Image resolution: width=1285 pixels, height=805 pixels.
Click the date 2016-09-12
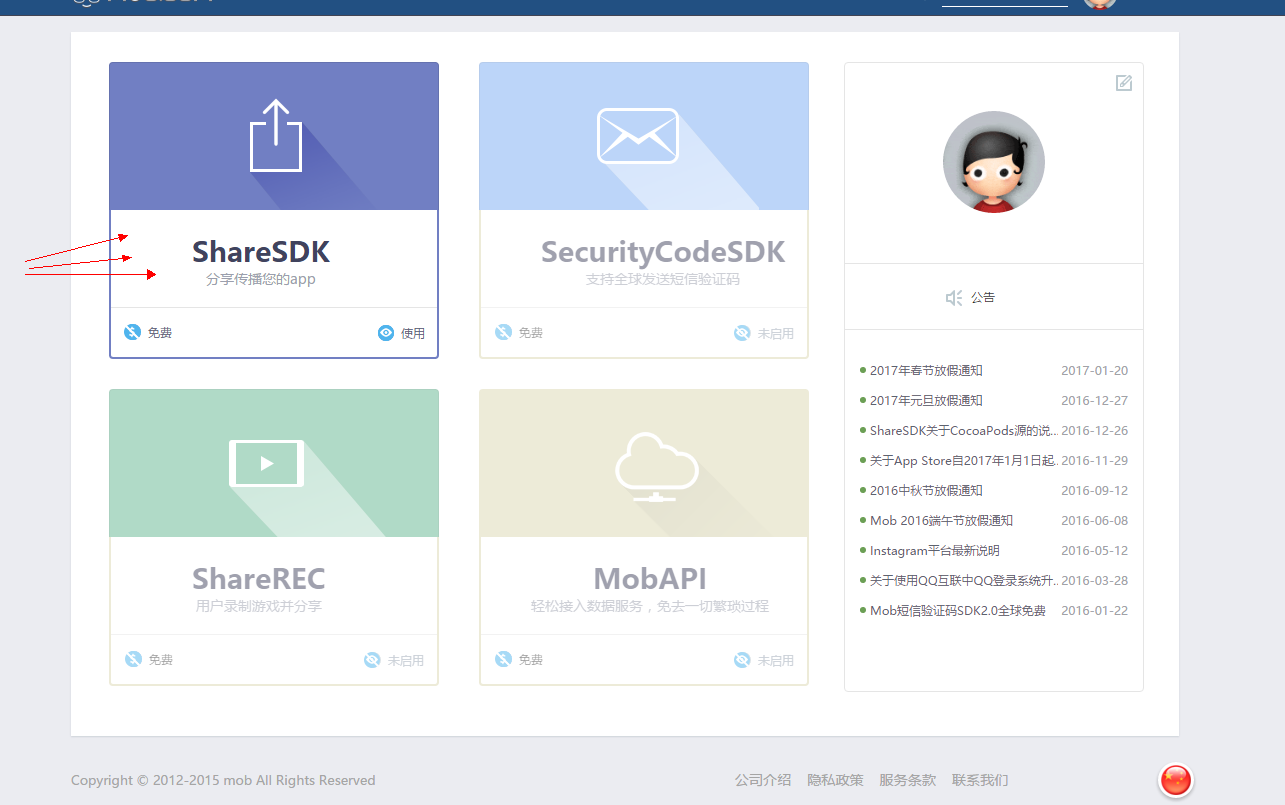pos(1094,491)
